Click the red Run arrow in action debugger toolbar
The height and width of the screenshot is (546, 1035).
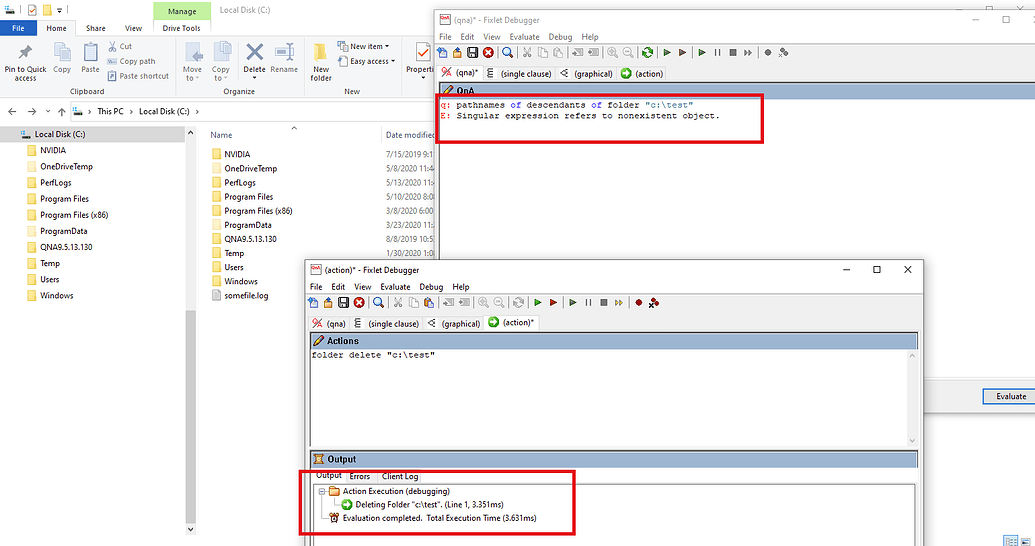point(554,302)
